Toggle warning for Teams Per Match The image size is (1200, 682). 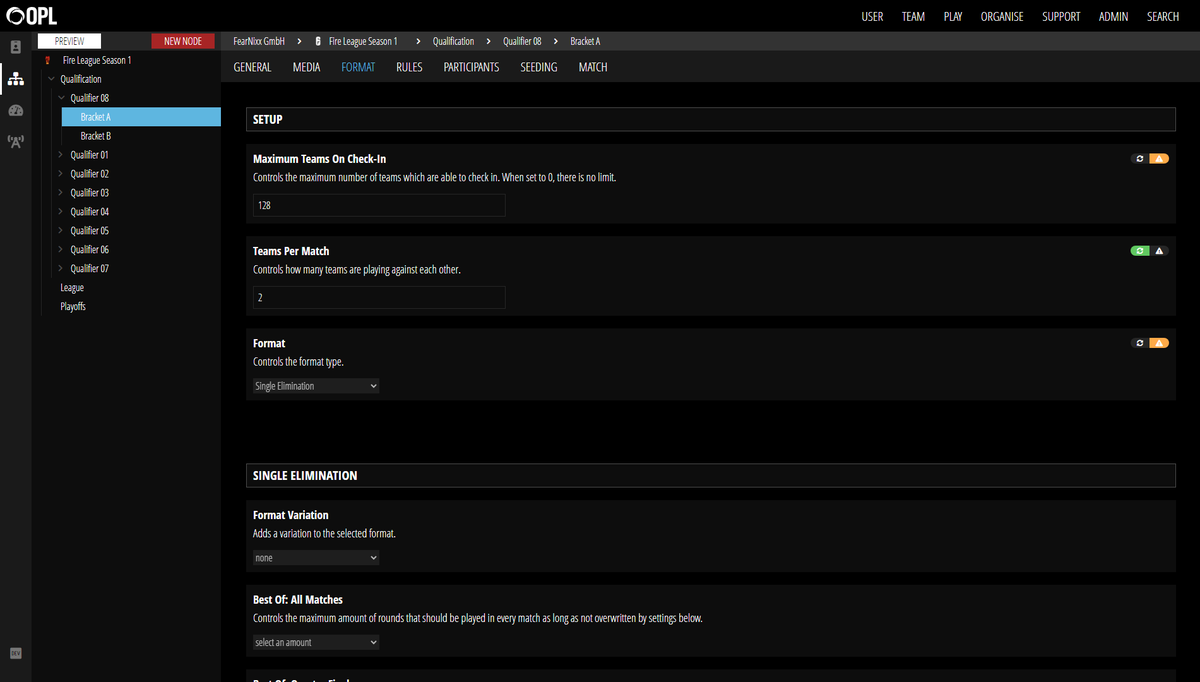[x=1159, y=251]
